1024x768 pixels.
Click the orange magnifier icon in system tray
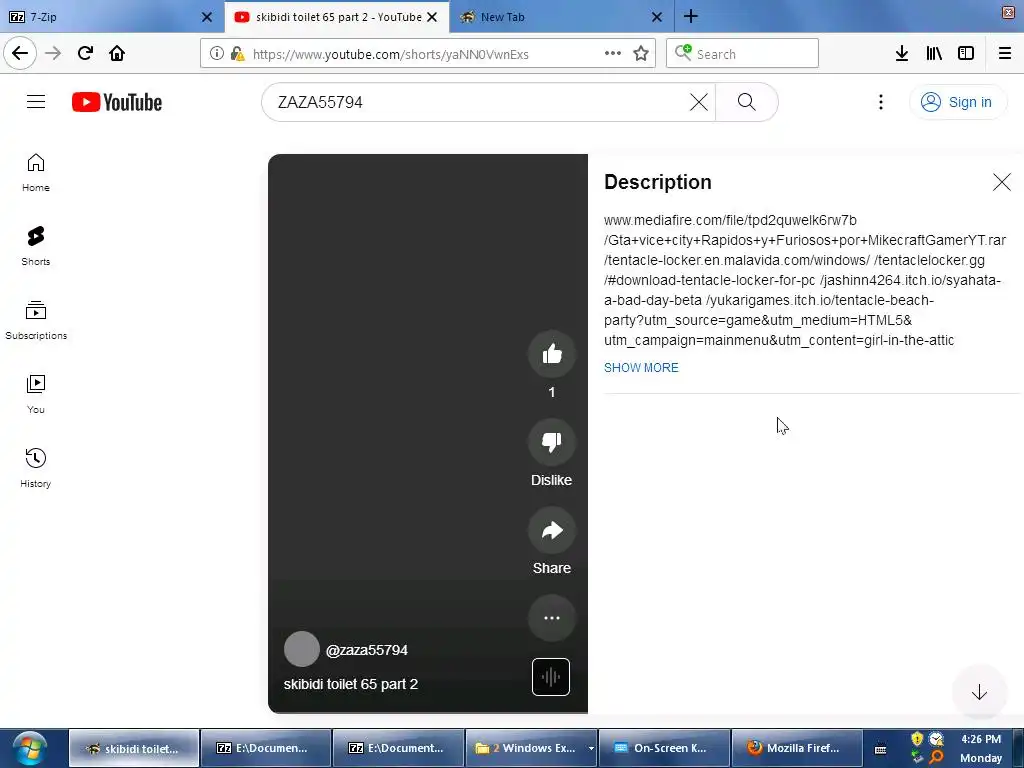pos(936,757)
